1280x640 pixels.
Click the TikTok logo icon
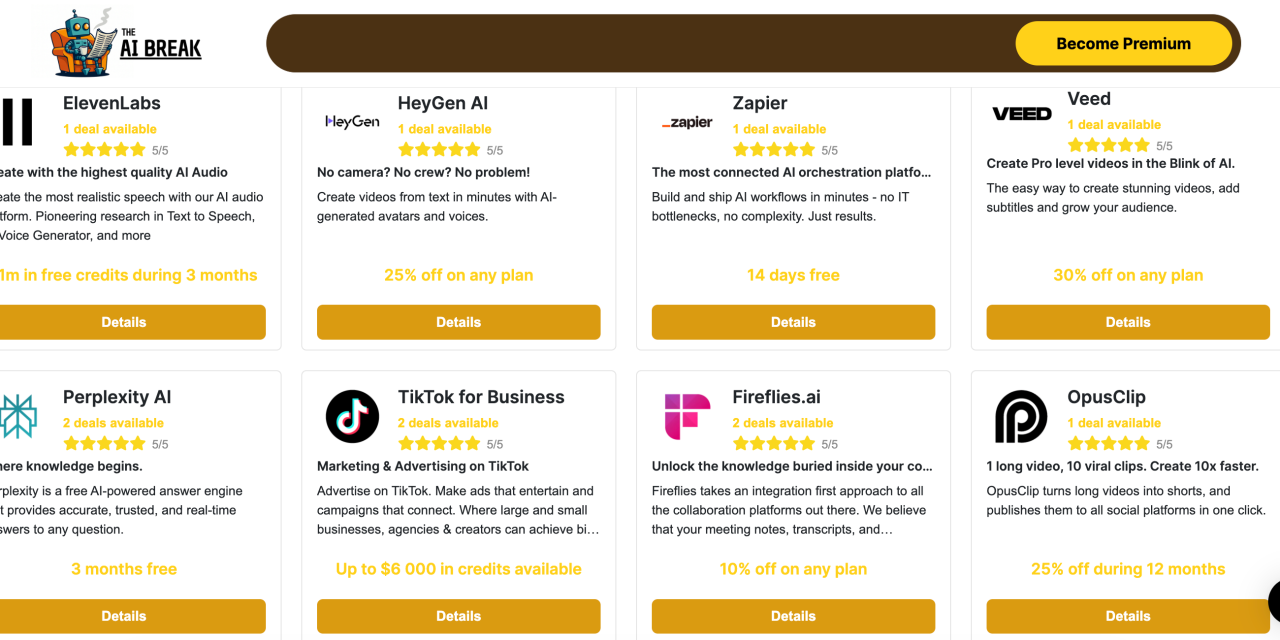click(352, 416)
